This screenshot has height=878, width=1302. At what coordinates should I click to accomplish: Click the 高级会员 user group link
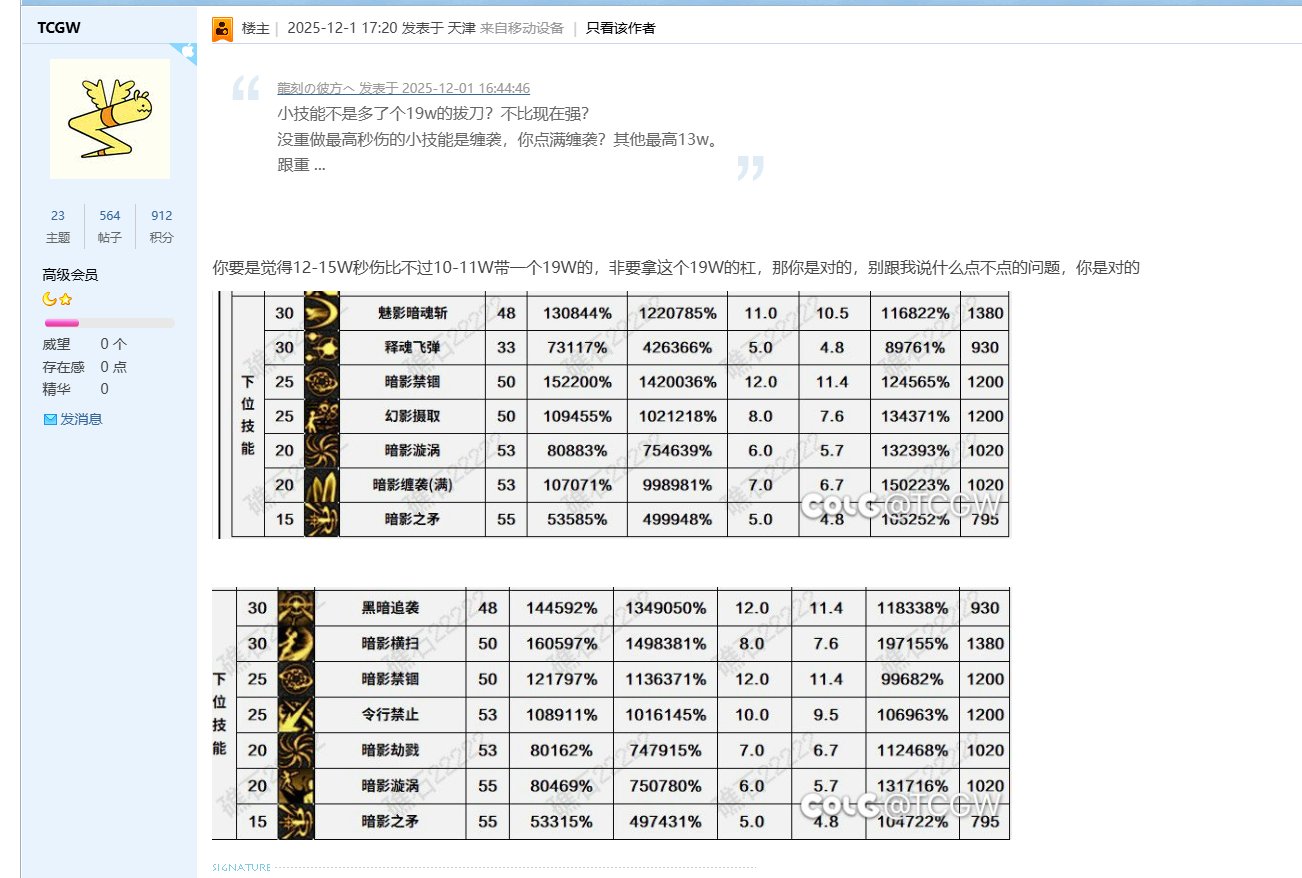(x=70, y=275)
